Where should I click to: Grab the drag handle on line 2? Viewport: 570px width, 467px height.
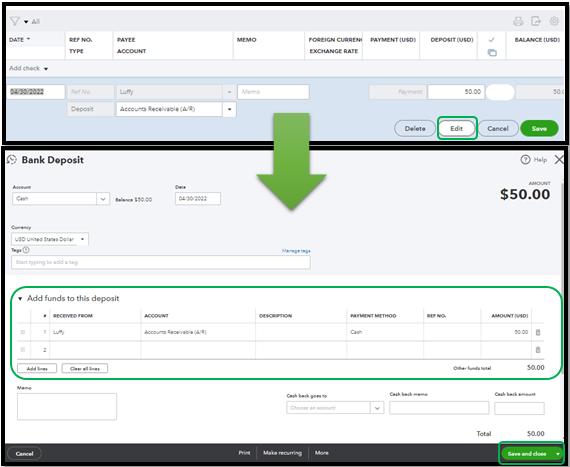coord(23,350)
